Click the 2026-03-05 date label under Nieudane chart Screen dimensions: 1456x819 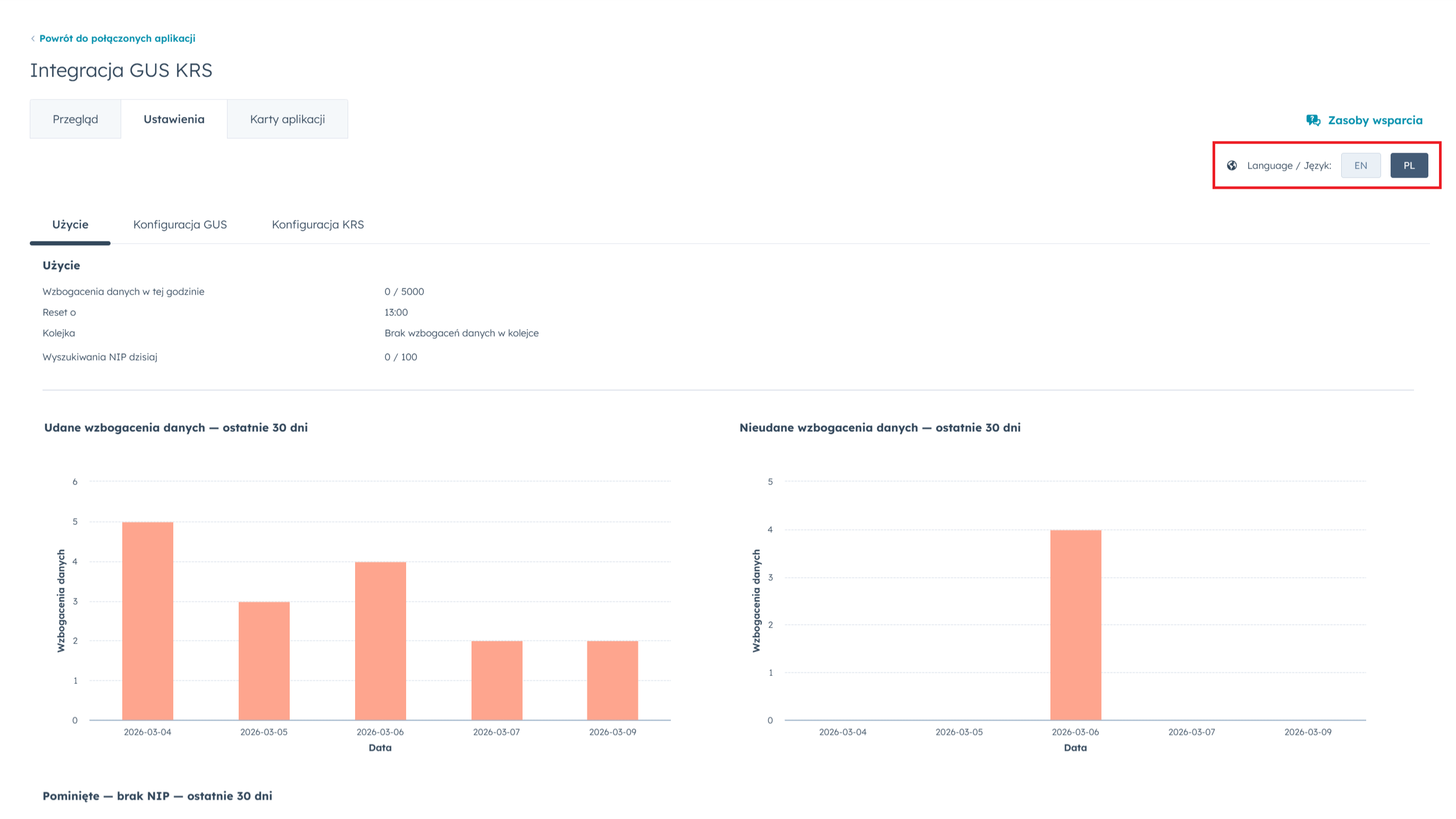tap(959, 732)
